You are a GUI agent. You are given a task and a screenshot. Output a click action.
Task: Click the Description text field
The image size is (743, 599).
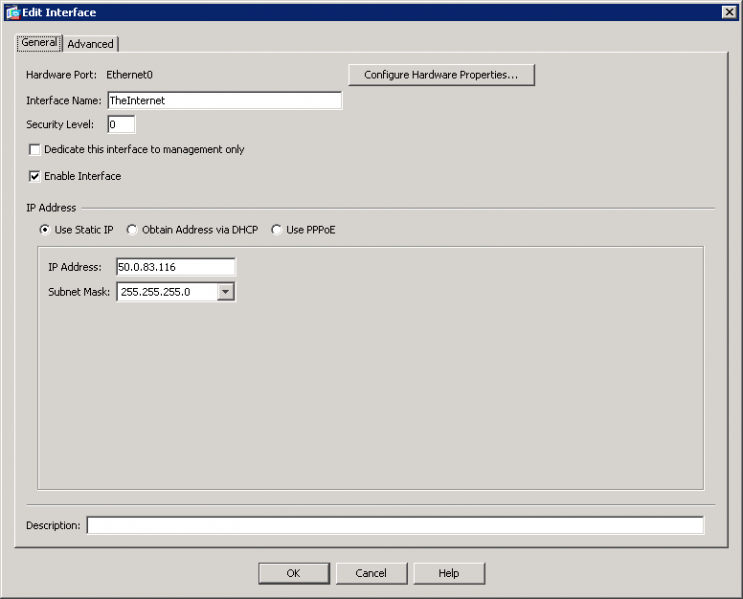395,525
